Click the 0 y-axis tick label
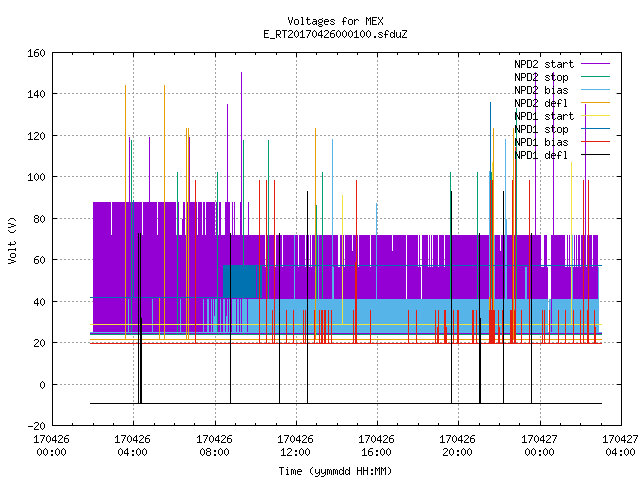This screenshot has height=480, width=640. click(42, 384)
